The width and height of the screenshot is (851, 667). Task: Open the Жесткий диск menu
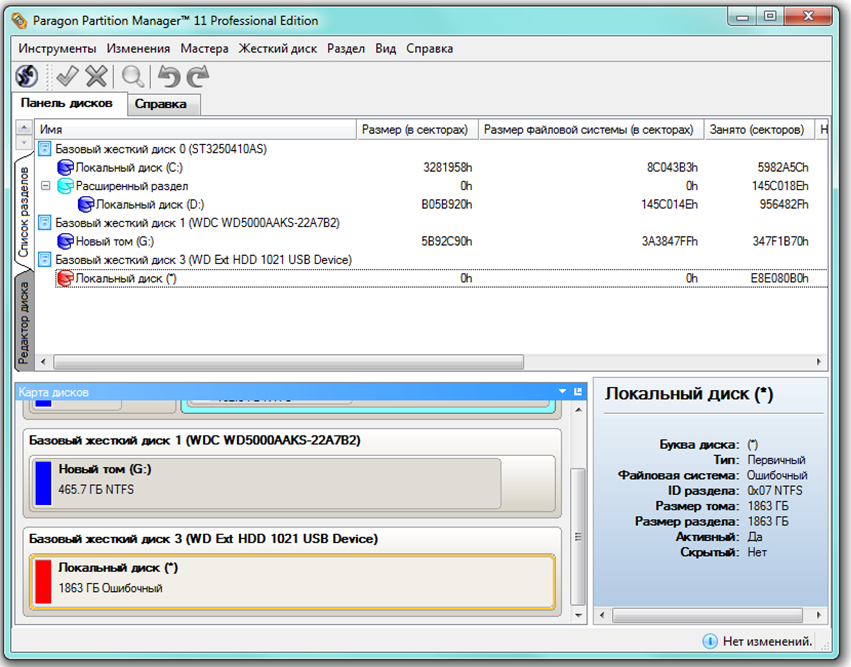[278, 48]
